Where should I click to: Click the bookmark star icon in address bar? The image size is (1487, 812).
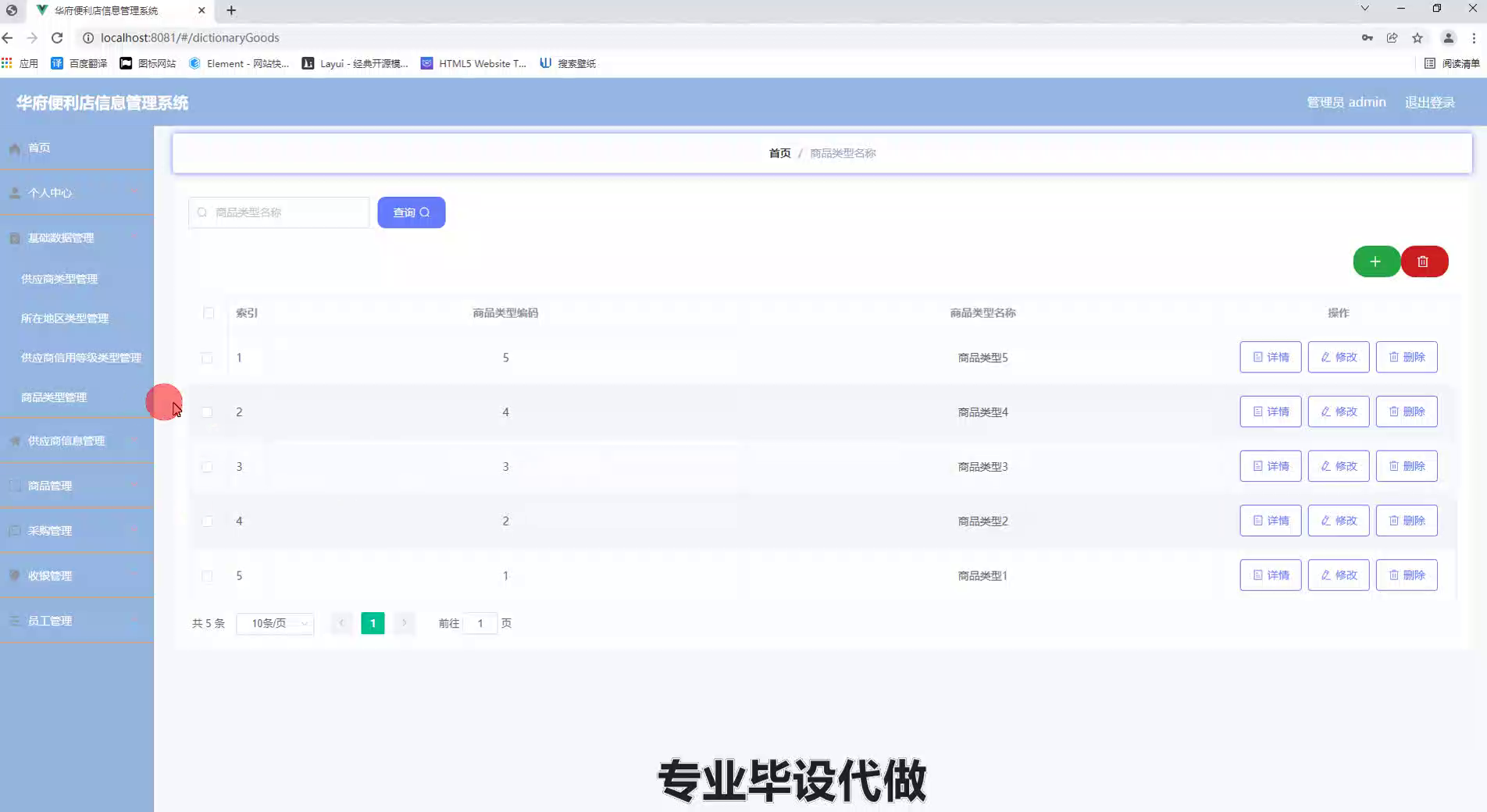[x=1417, y=37]
